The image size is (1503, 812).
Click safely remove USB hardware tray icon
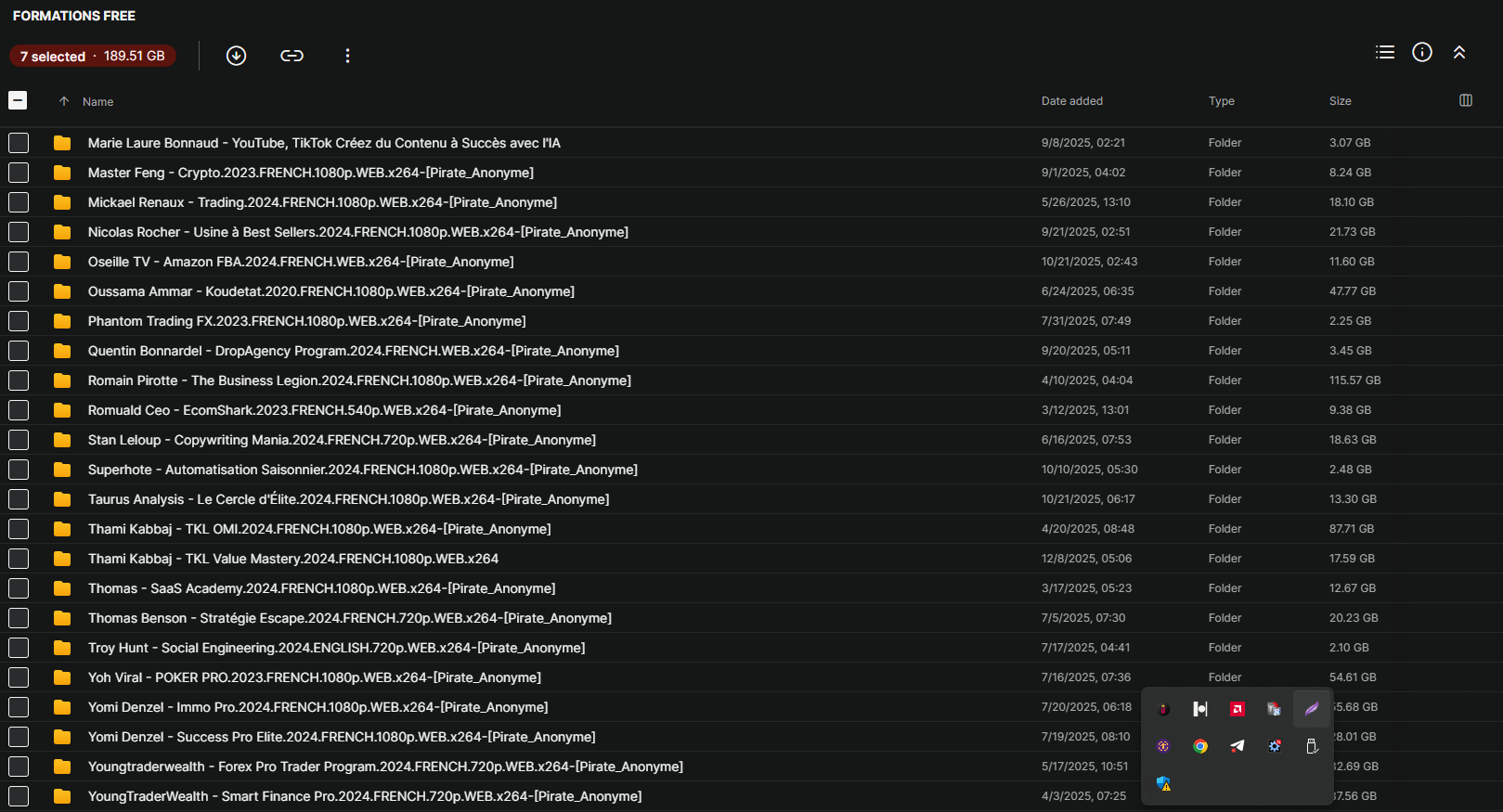1312,746
